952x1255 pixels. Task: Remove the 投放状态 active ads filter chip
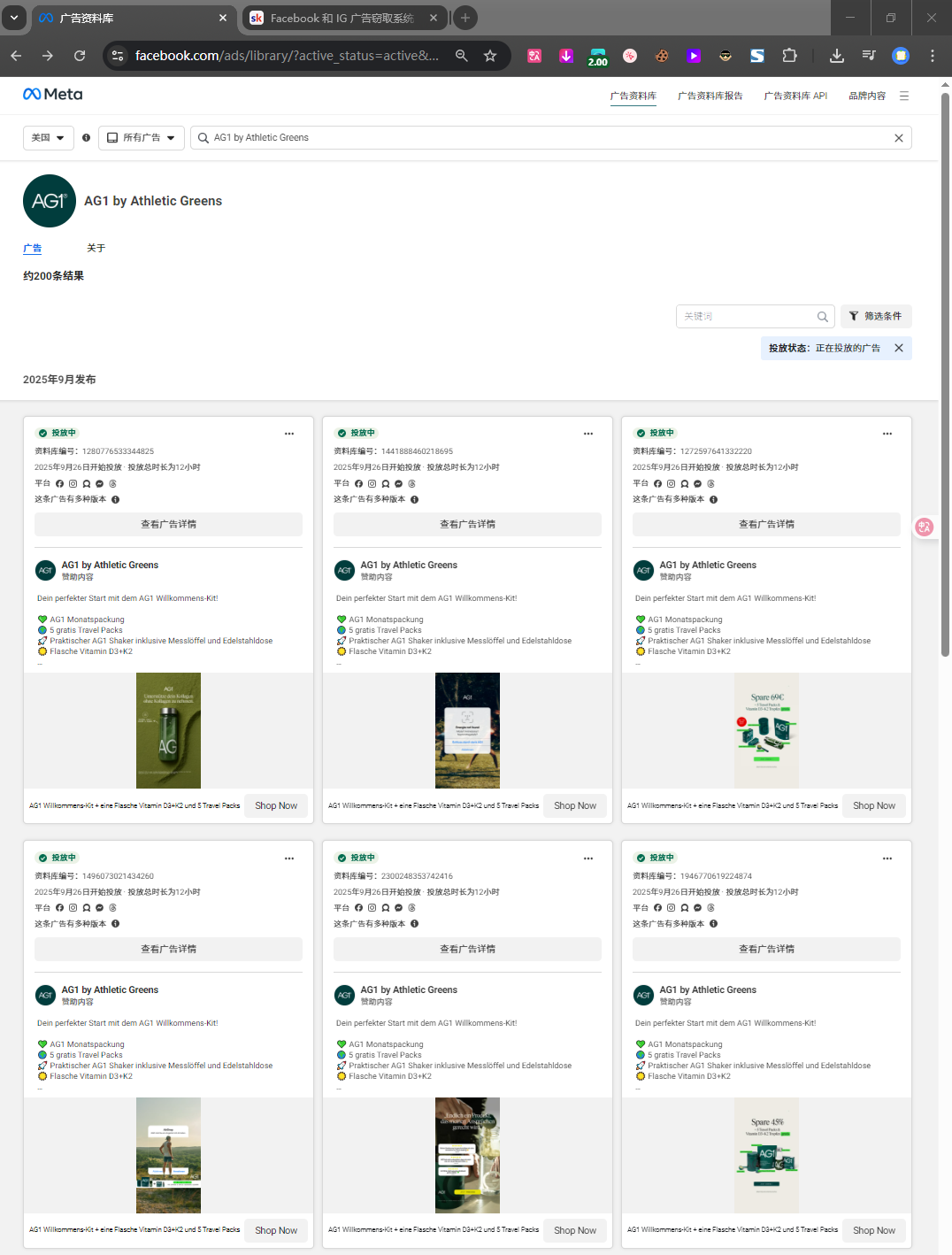pyautogui.click(x=899, y=348)
